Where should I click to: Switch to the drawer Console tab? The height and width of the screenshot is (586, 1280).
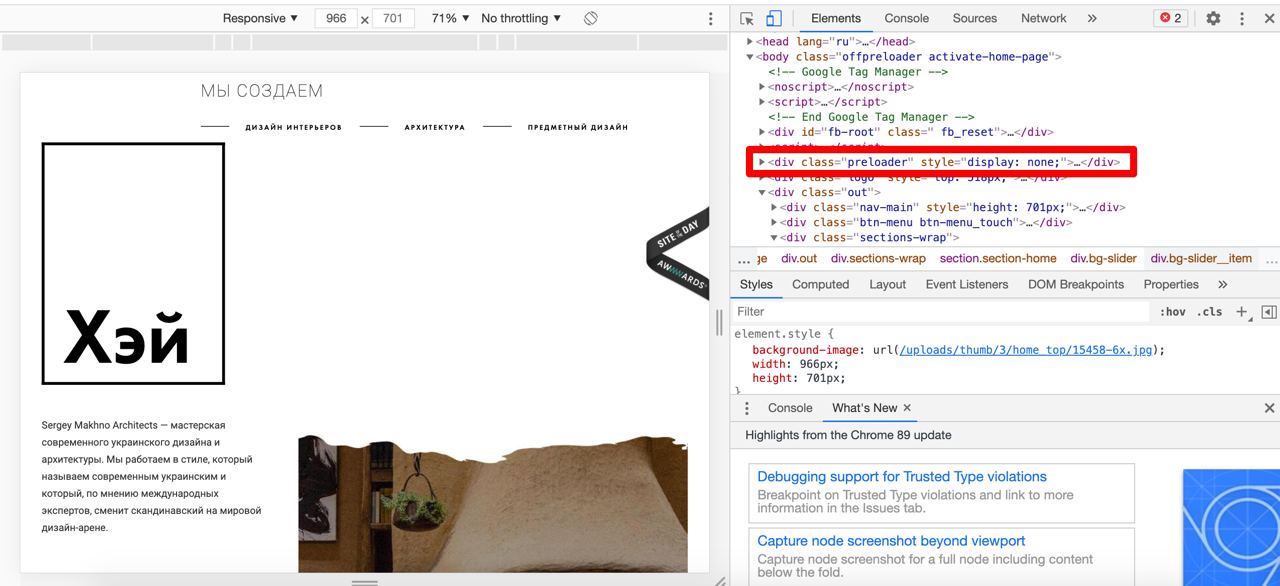pyautogui.click(x=790, y=408)
